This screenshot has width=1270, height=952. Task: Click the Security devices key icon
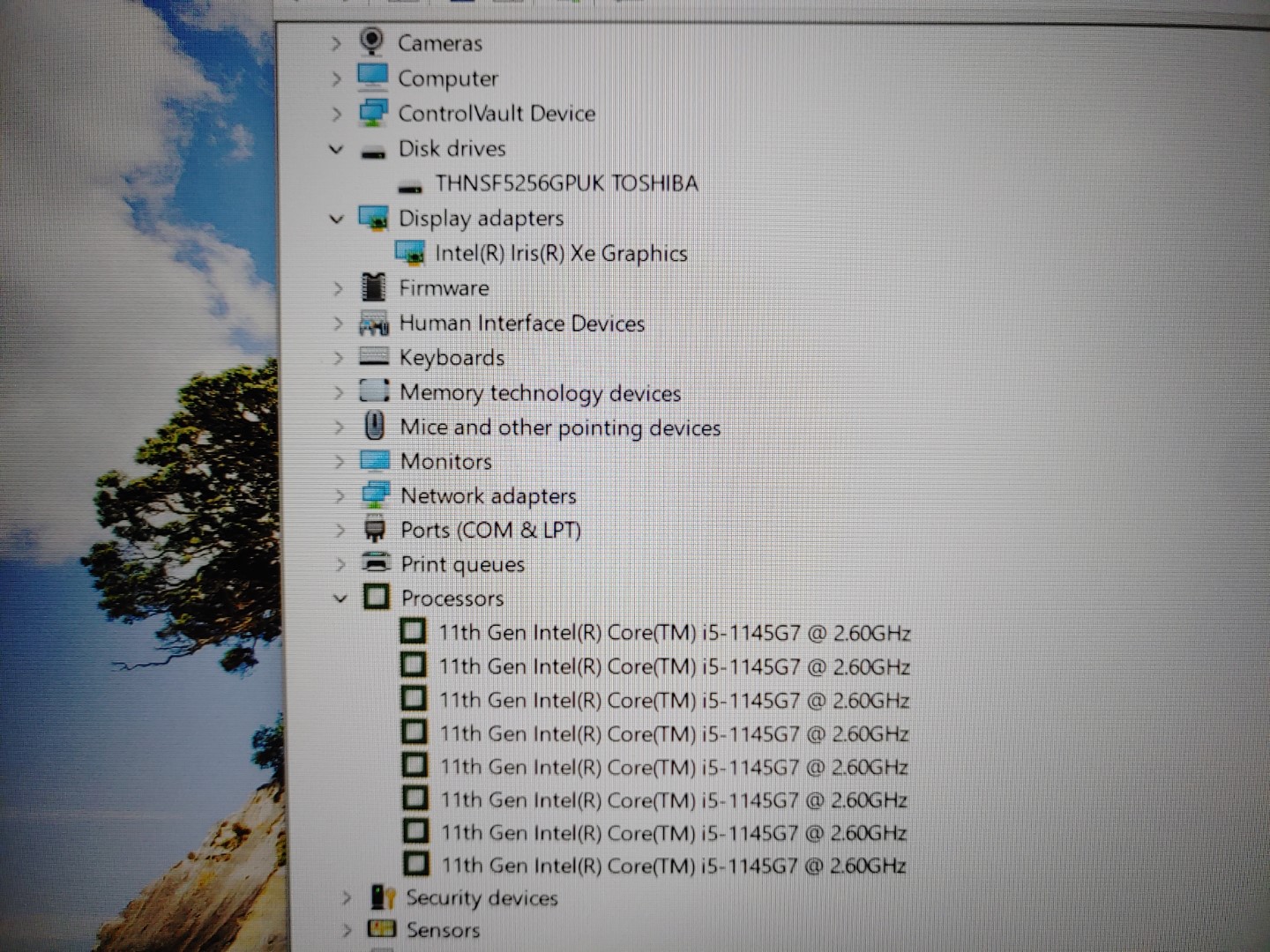[x=383, y=897]
